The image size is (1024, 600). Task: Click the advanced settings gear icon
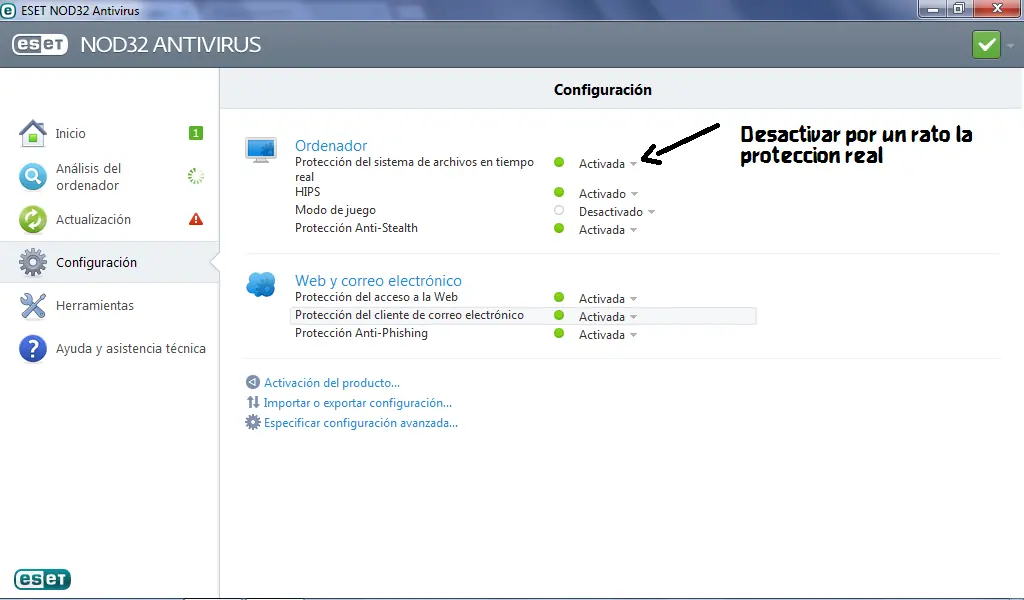tap(253, 422)
